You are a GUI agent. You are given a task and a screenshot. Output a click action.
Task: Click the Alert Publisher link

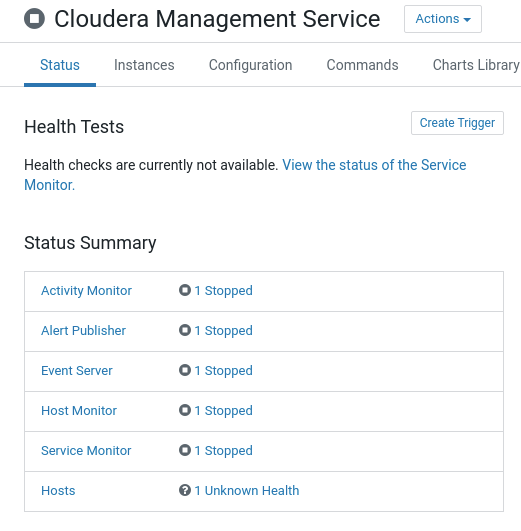(x=83, y=331)
